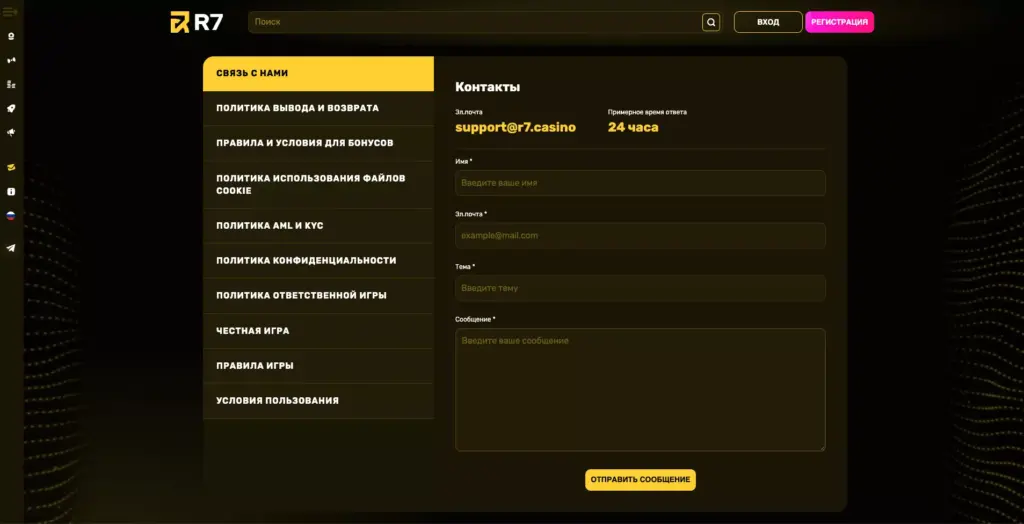Focus the Имя name input field
This screenshot has height=524, width=1024.
(x=640, y=183)
